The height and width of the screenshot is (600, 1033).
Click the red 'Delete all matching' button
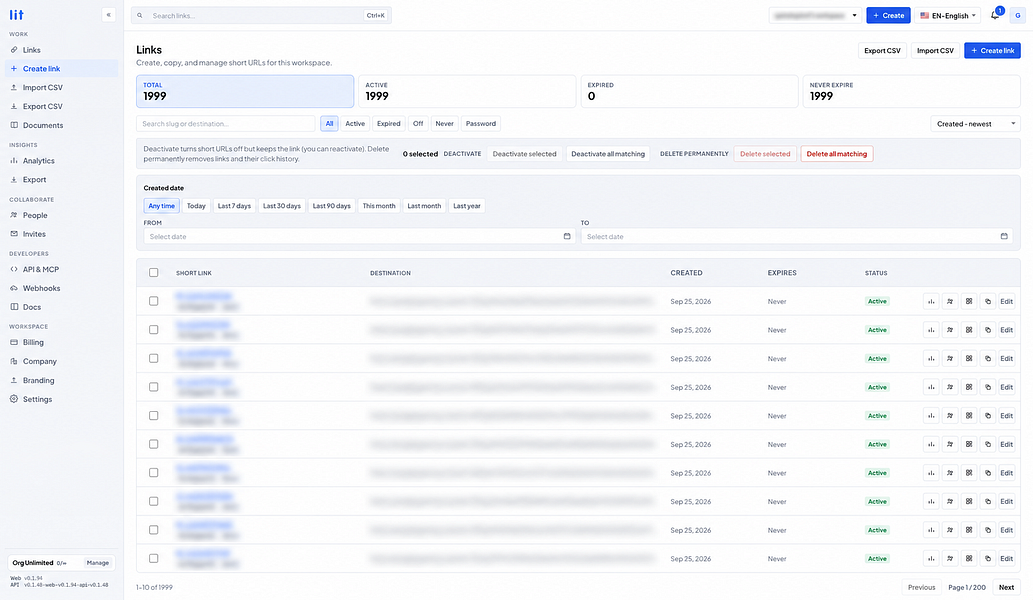[837, 154]
